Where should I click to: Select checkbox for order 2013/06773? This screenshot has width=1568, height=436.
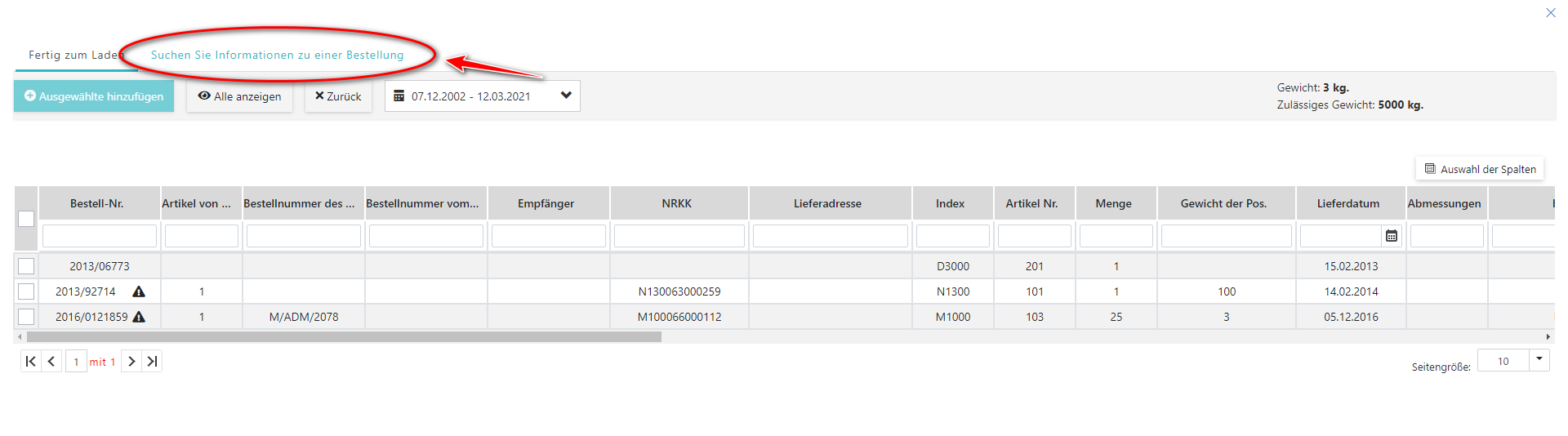[x=26, y=266]
